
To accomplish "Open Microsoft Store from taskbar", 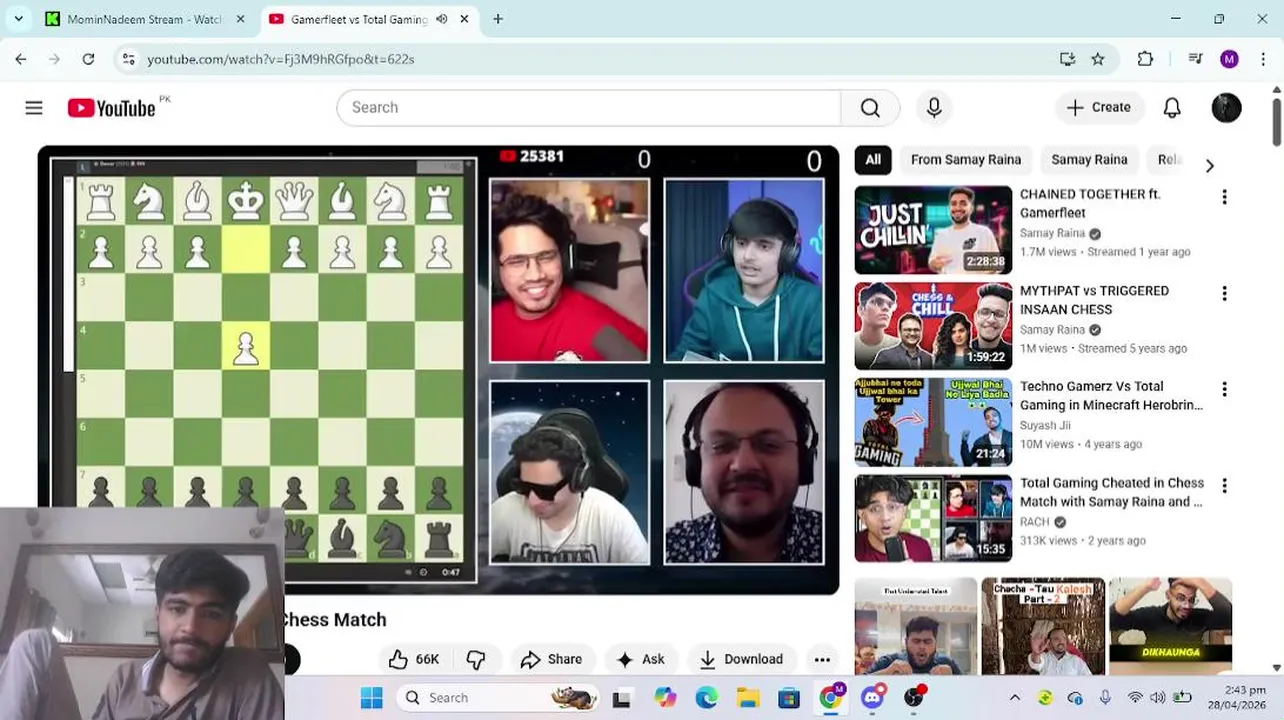I will click(x=789, y=698).
